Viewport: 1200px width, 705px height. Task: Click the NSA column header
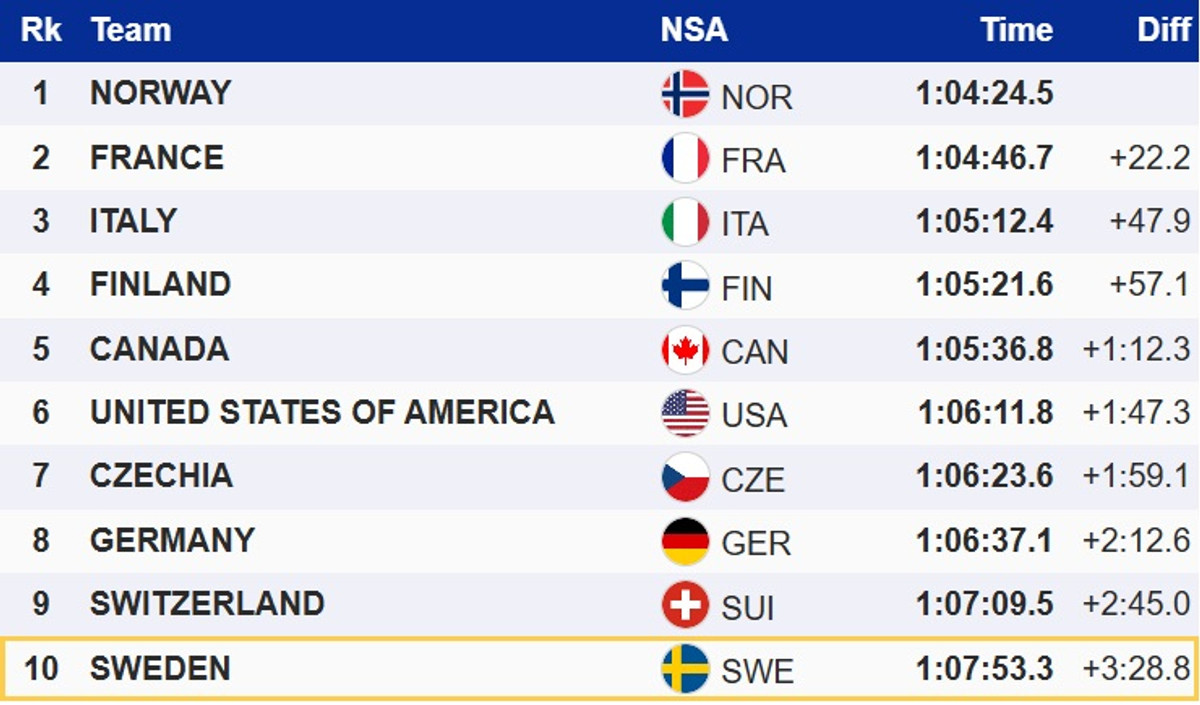pos(694,30)
